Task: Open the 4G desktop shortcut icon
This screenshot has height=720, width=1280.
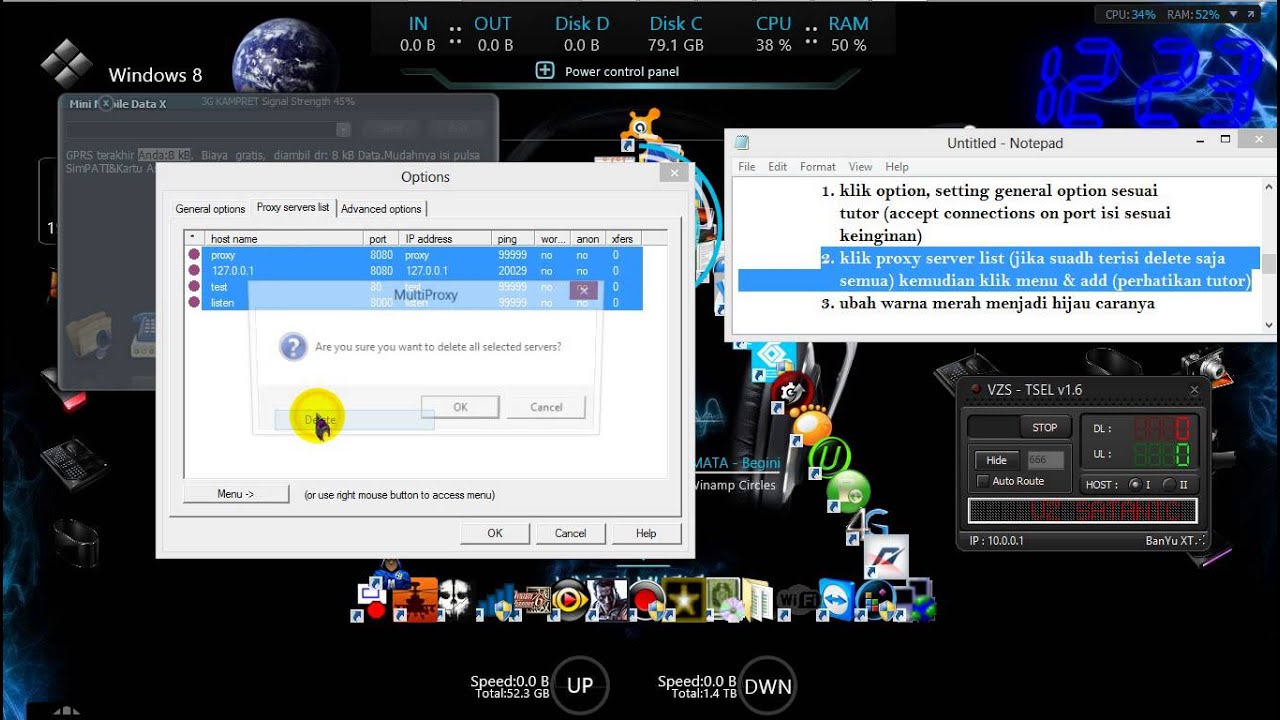Action: [x=867, y=526]
